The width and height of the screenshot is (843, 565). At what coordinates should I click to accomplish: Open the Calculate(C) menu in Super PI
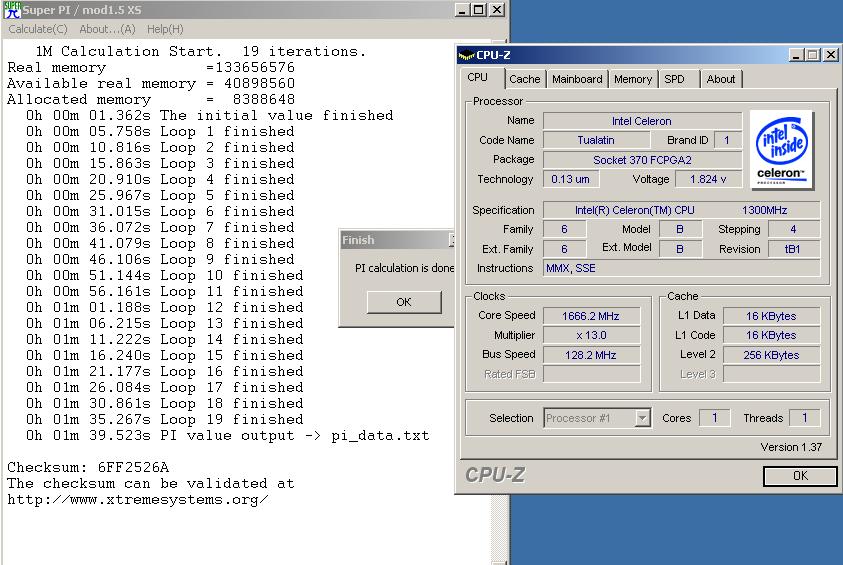pos(38,29)
